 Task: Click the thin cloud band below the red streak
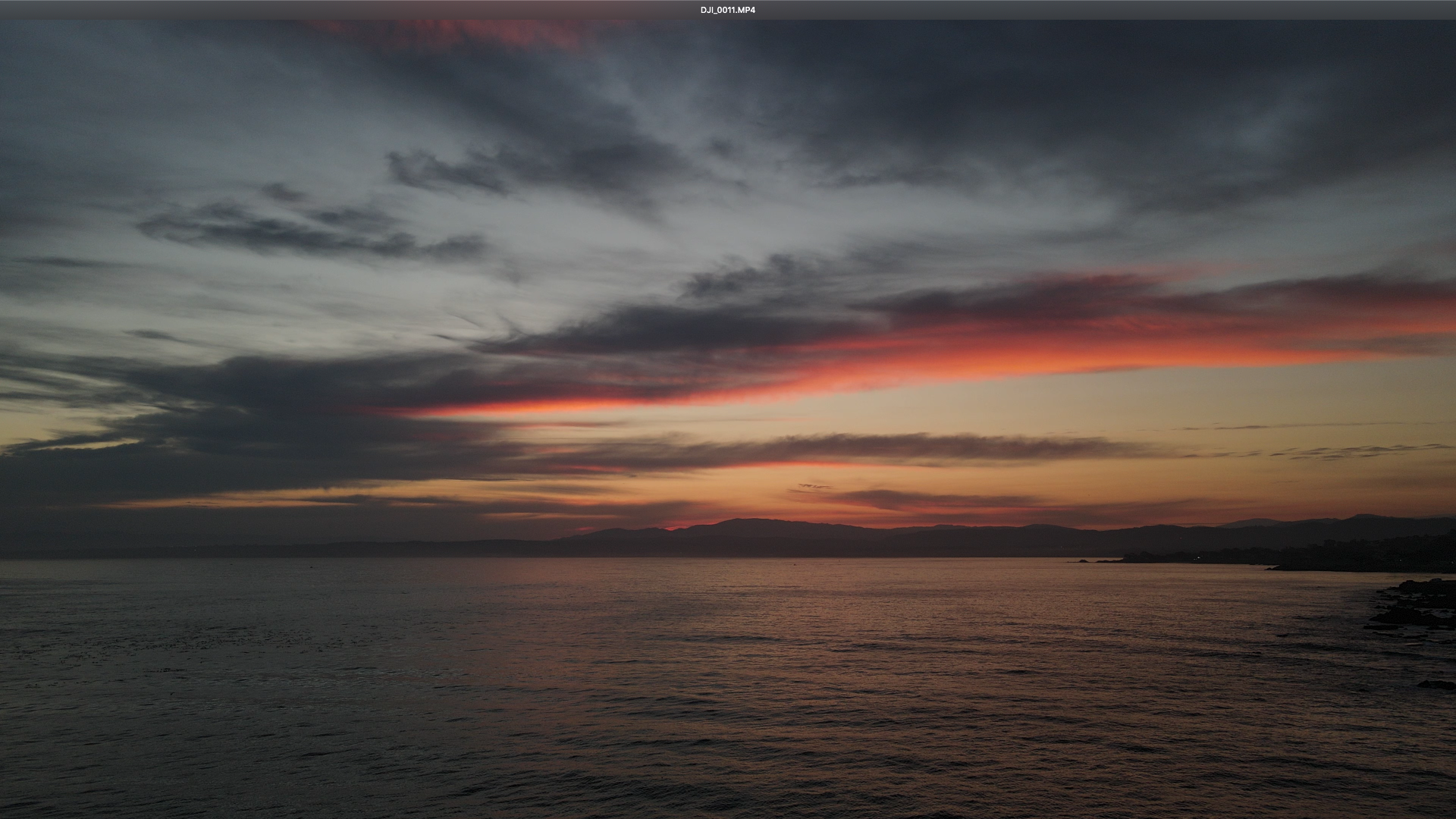[x=872, y=449]
